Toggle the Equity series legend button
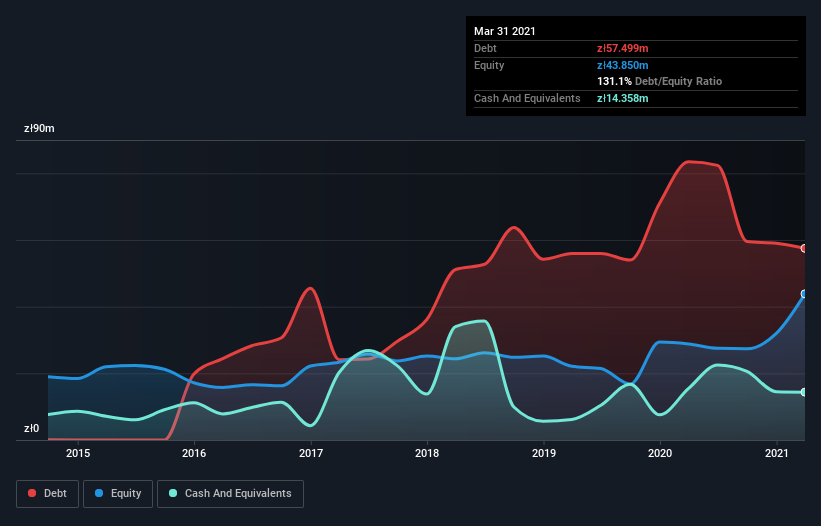 tap(118, 494)
